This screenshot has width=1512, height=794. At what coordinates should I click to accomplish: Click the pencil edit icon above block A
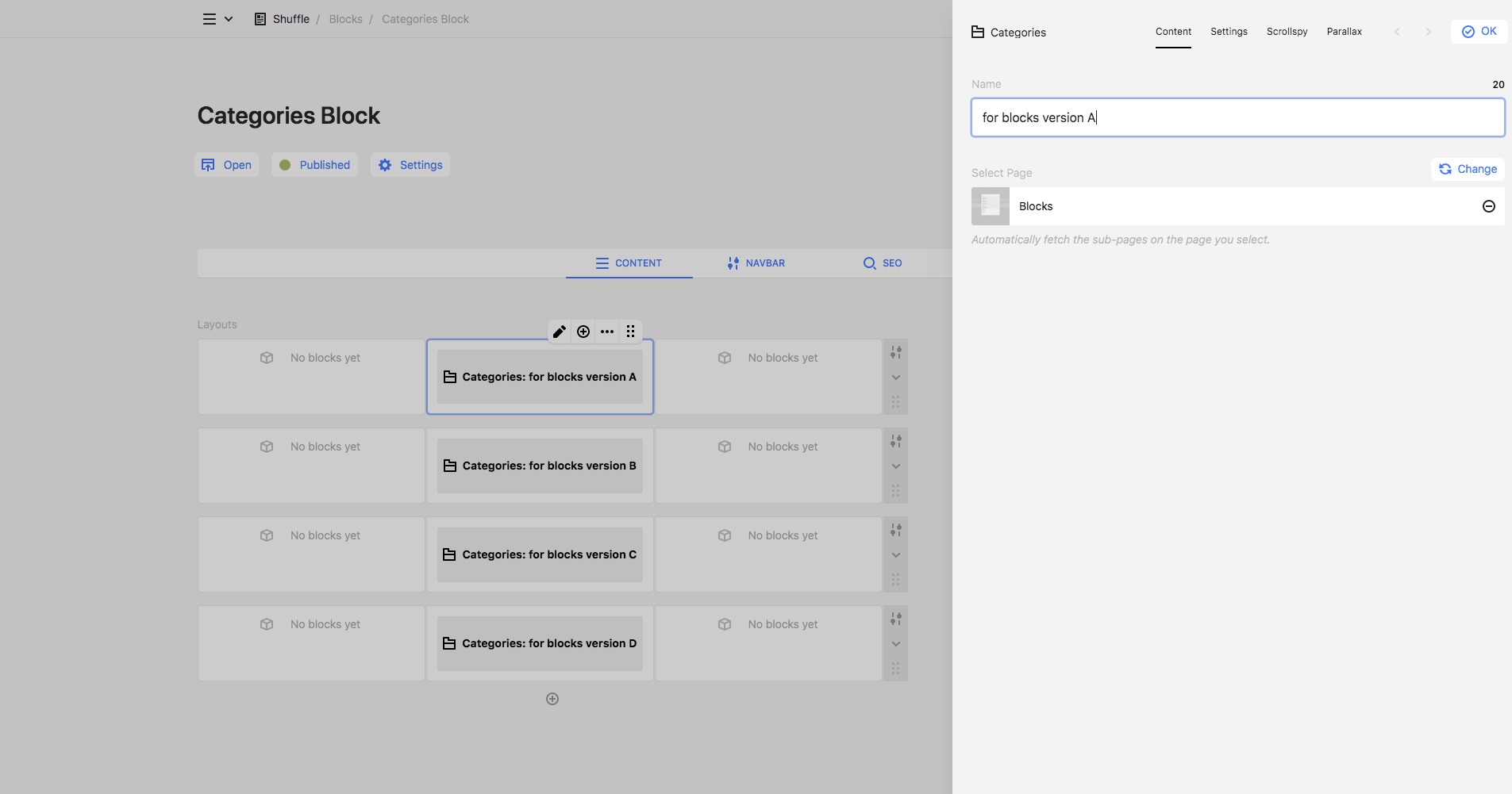click(x=560, y=332)
